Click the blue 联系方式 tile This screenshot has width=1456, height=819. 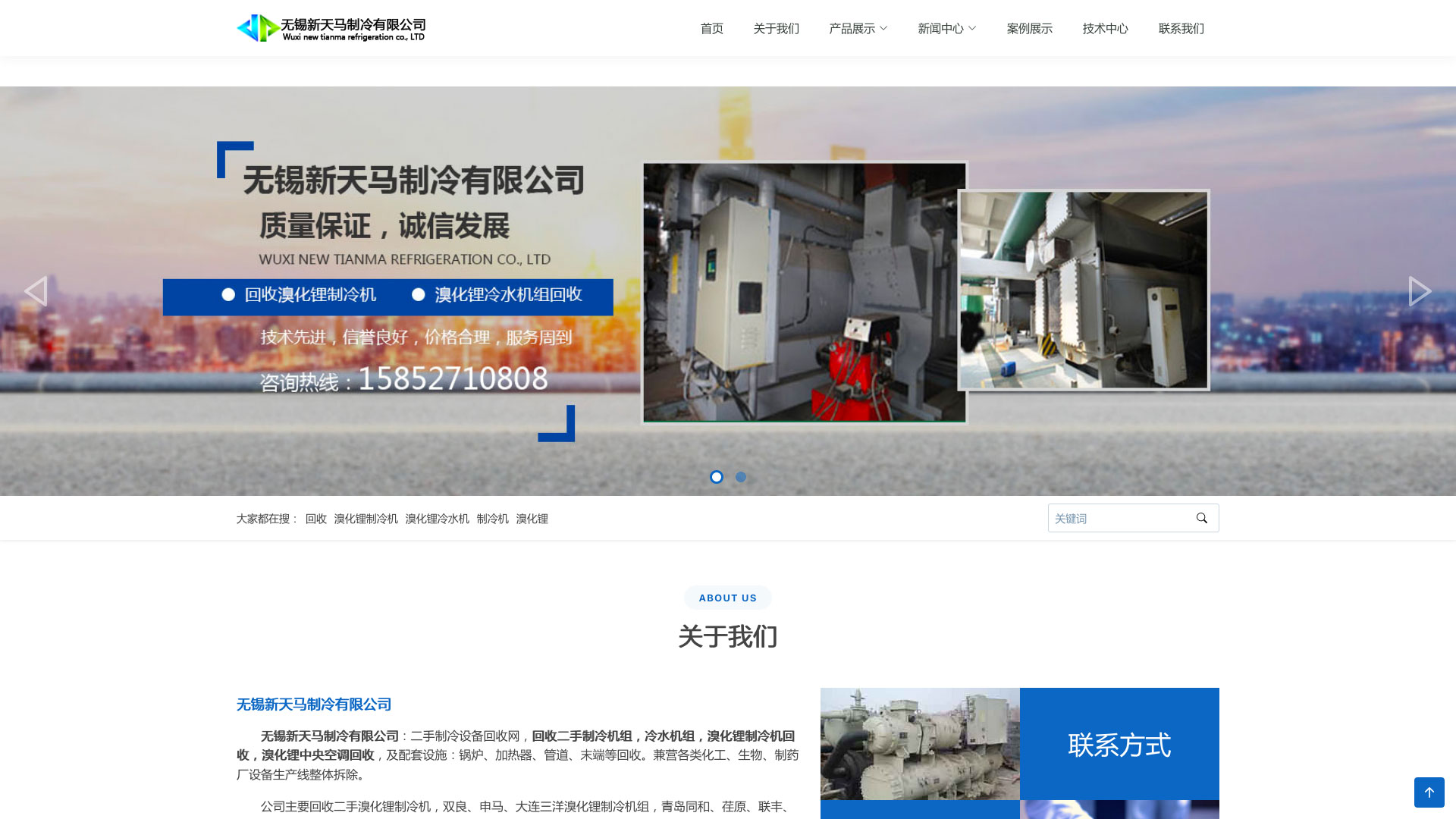1119,744
